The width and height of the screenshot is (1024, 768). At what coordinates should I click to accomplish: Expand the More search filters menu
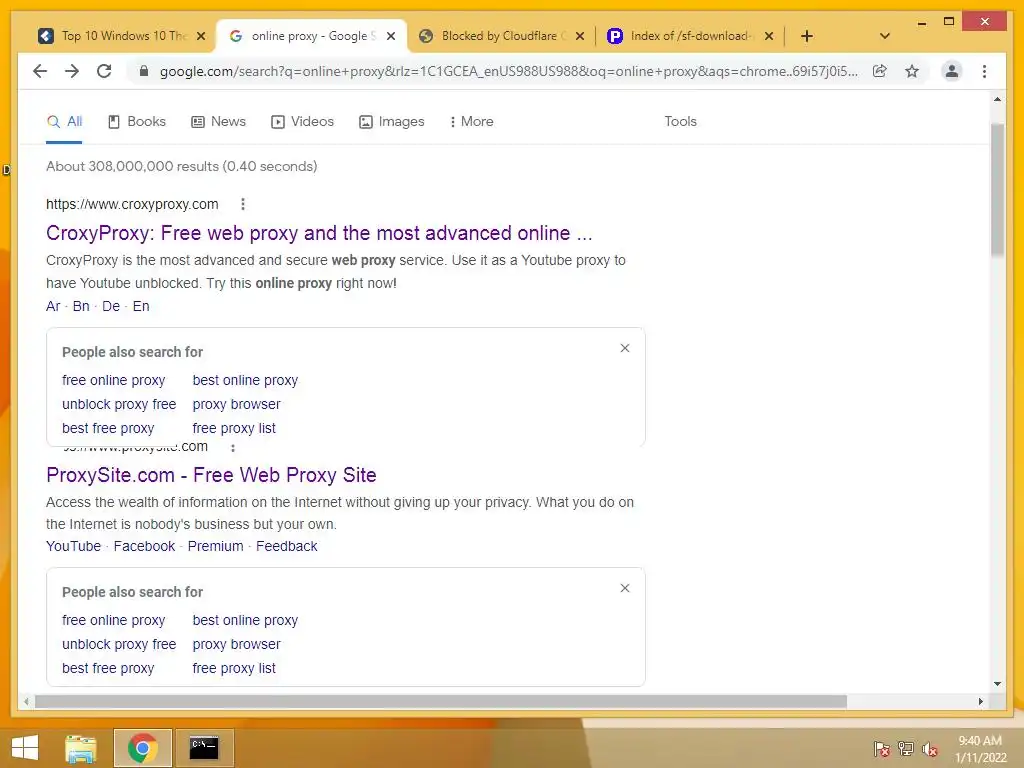coord(472,121)
